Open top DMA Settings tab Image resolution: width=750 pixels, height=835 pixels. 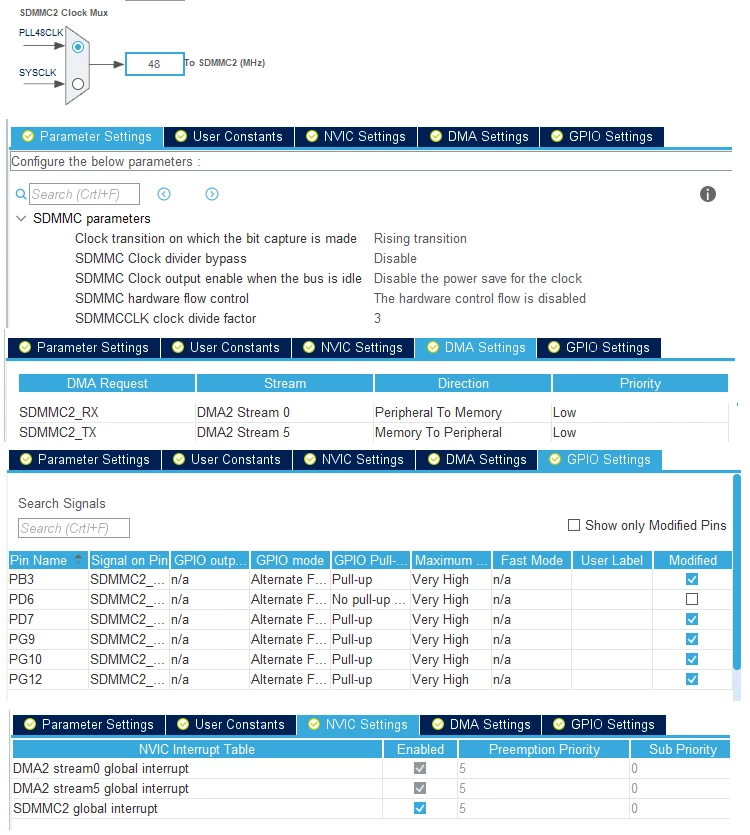coord(479,137)
